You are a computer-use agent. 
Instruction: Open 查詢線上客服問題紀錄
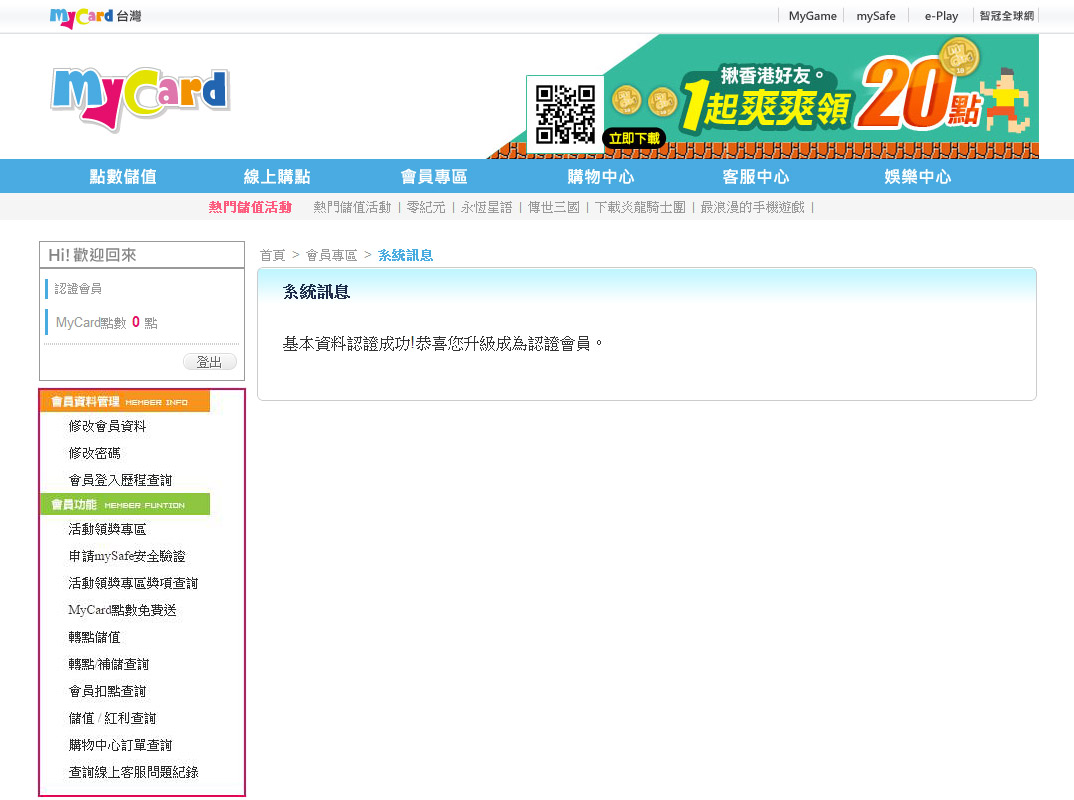(134, 773)
